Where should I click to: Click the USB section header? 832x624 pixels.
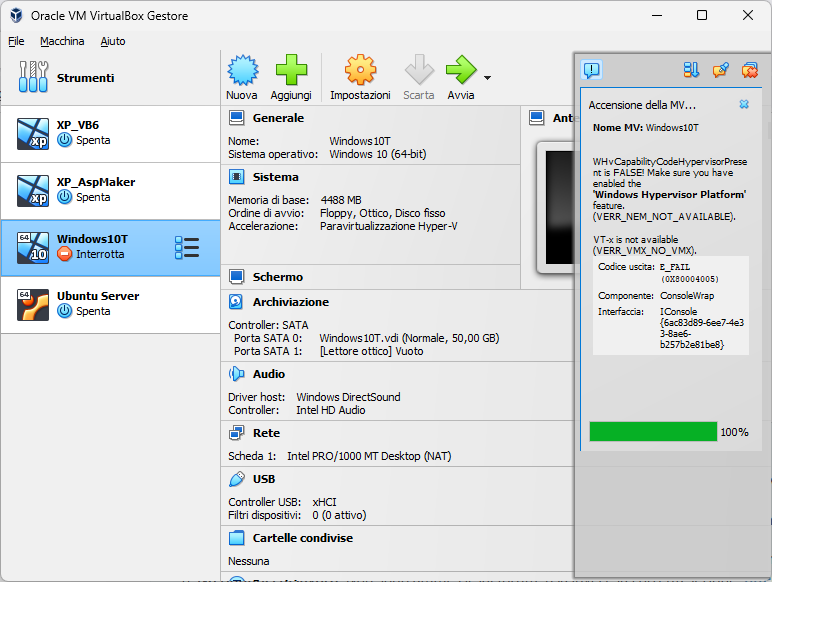(264, 479)
